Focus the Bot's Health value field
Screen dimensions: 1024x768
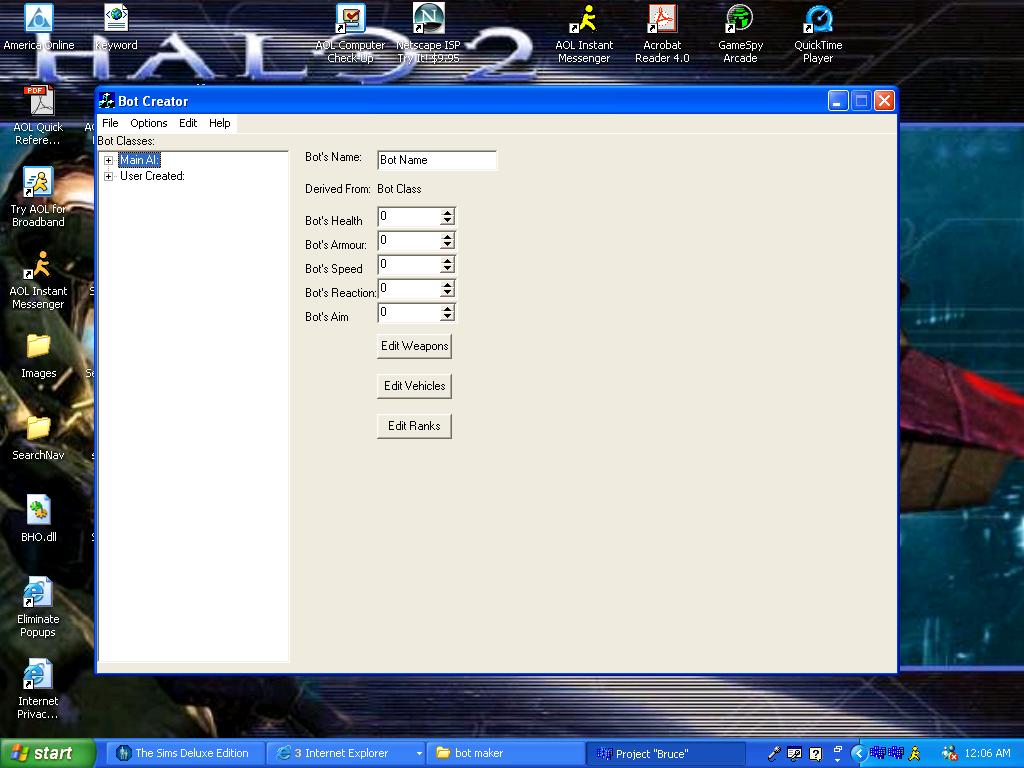409,217
